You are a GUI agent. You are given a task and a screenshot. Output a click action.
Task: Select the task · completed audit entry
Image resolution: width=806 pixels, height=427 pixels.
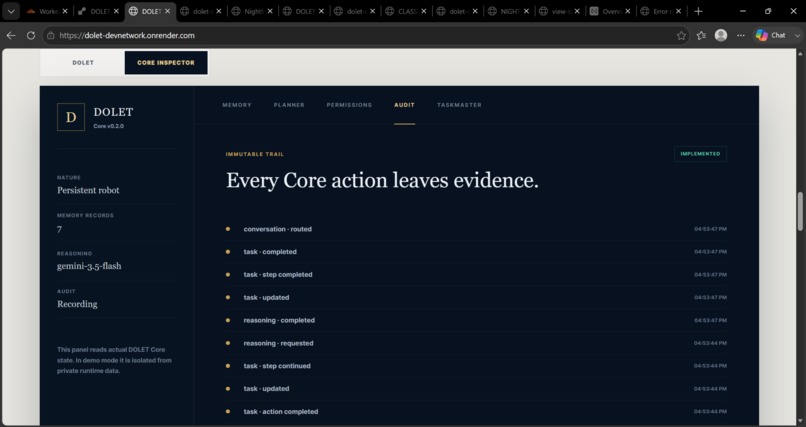(476, 252)
